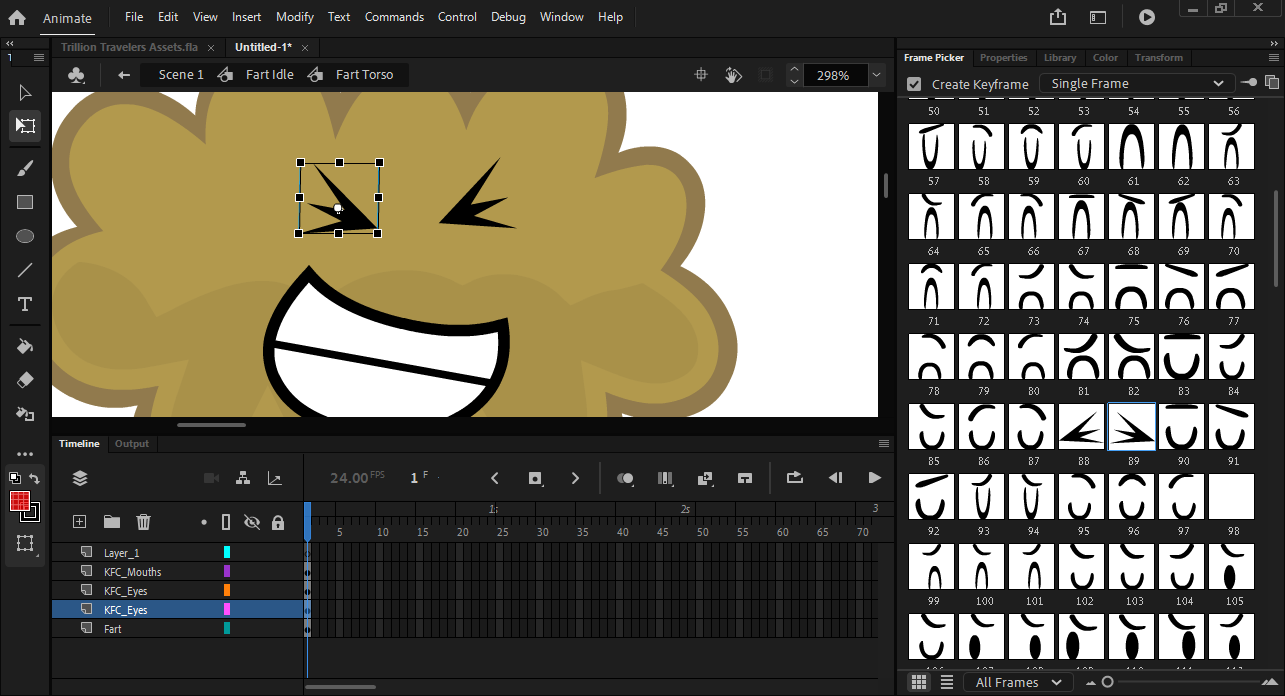Select frame 89 thumbnail in Frame Picker

(1131, 427)
